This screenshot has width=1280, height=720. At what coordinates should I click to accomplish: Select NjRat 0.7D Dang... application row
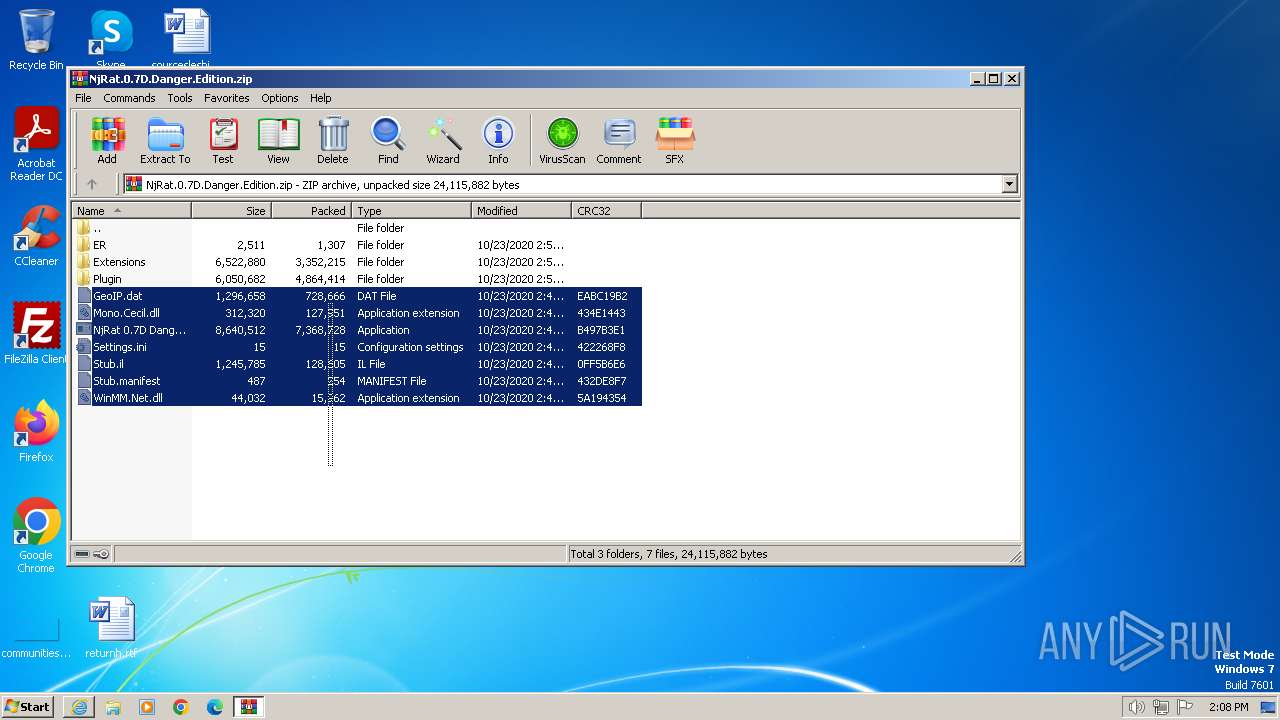(358, 330)
